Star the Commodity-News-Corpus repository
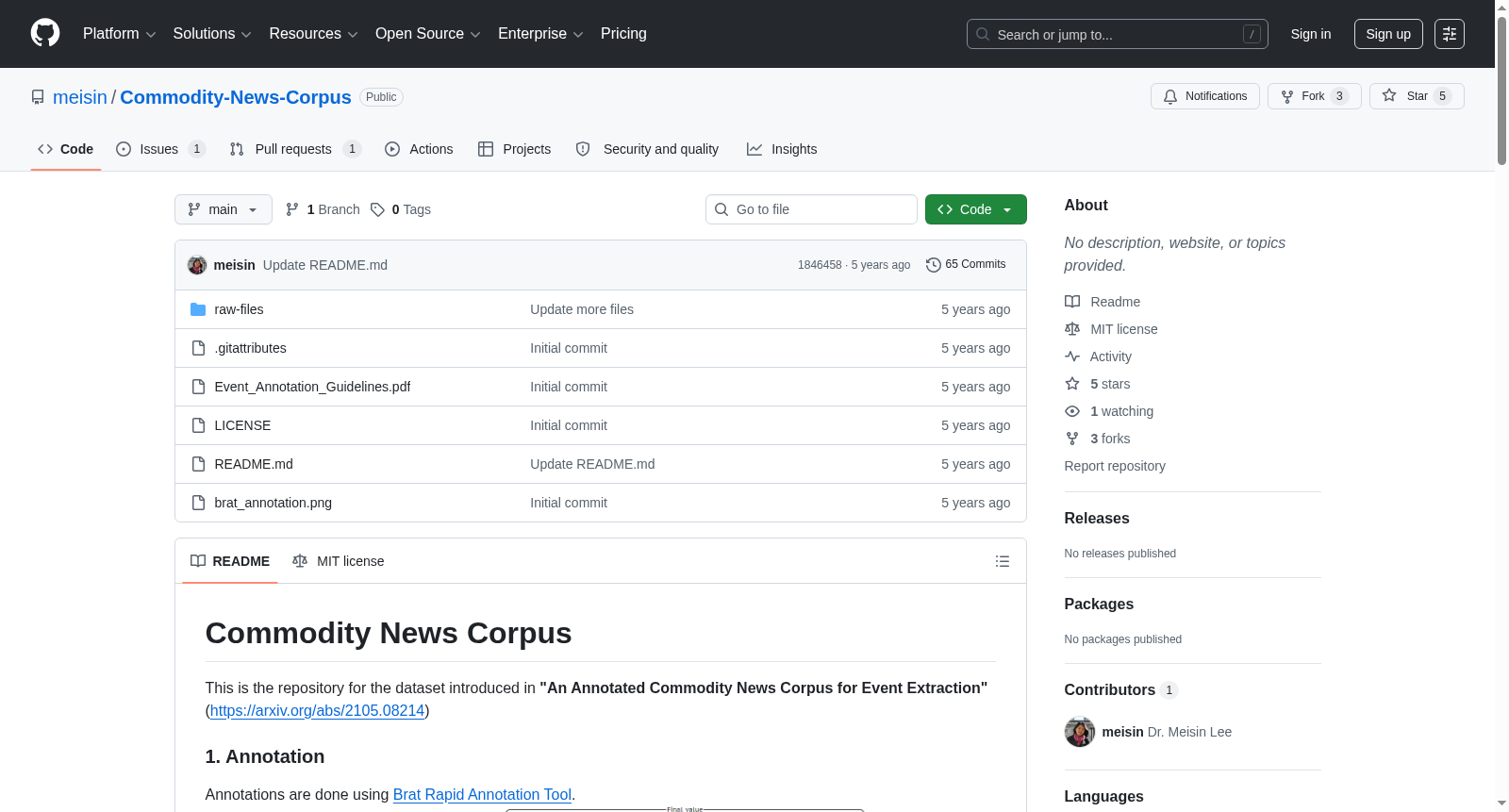 coord(1416,96)
